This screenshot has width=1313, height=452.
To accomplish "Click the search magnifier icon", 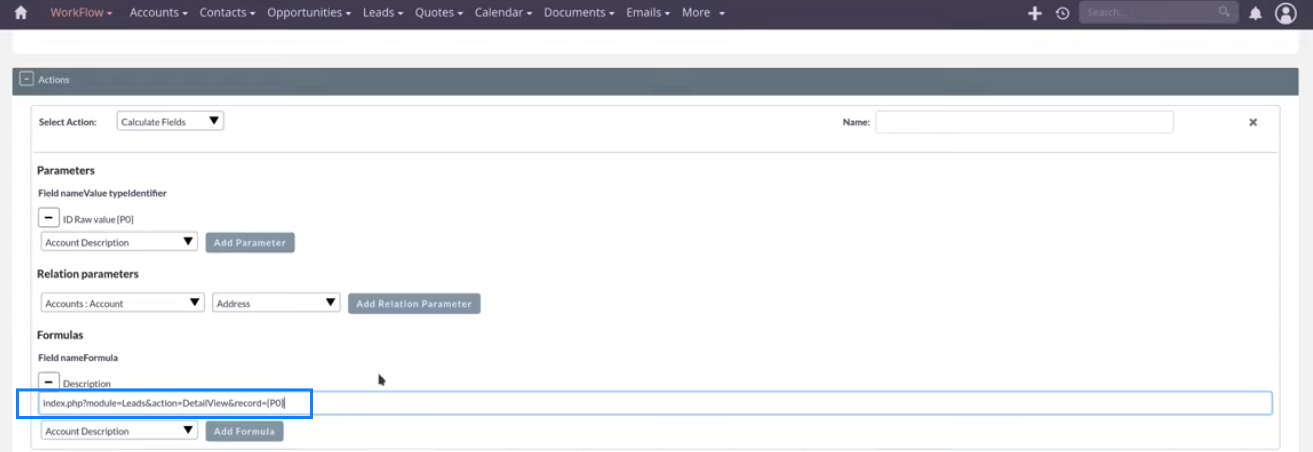I will pos(1224,12).
